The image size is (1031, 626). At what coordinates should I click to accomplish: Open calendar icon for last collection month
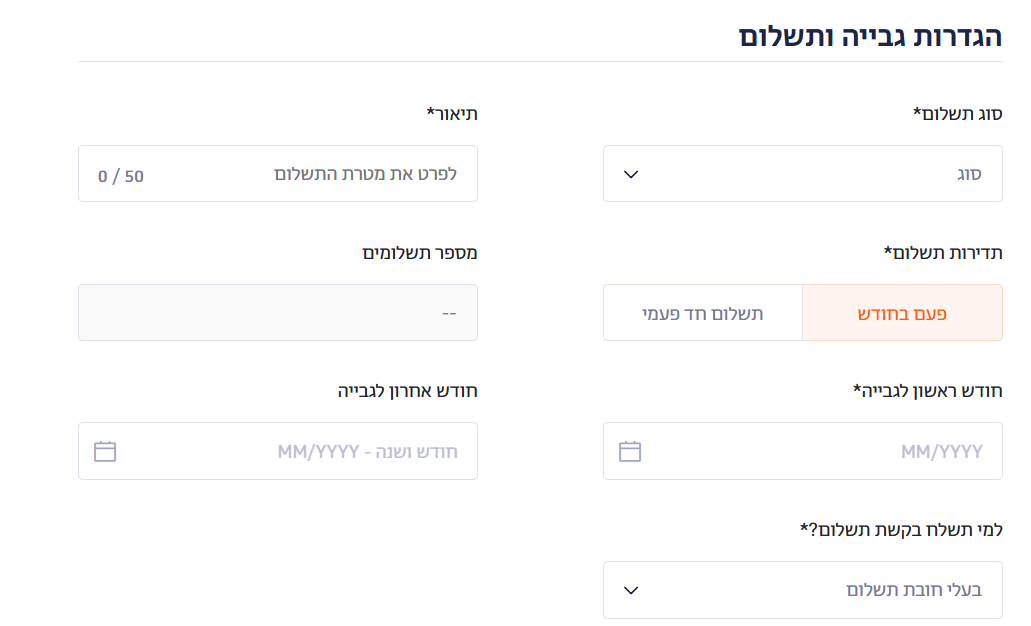tap(105, 451)
